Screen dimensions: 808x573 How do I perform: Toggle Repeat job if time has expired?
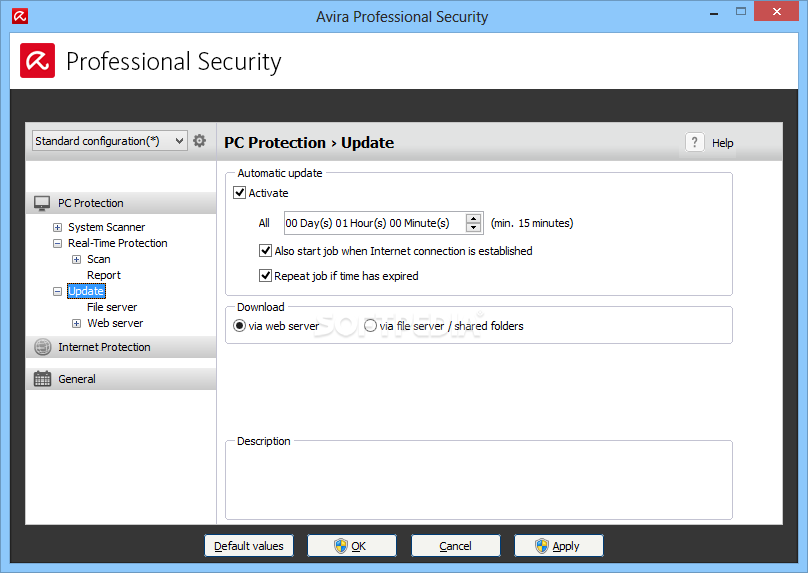(265, 276)
